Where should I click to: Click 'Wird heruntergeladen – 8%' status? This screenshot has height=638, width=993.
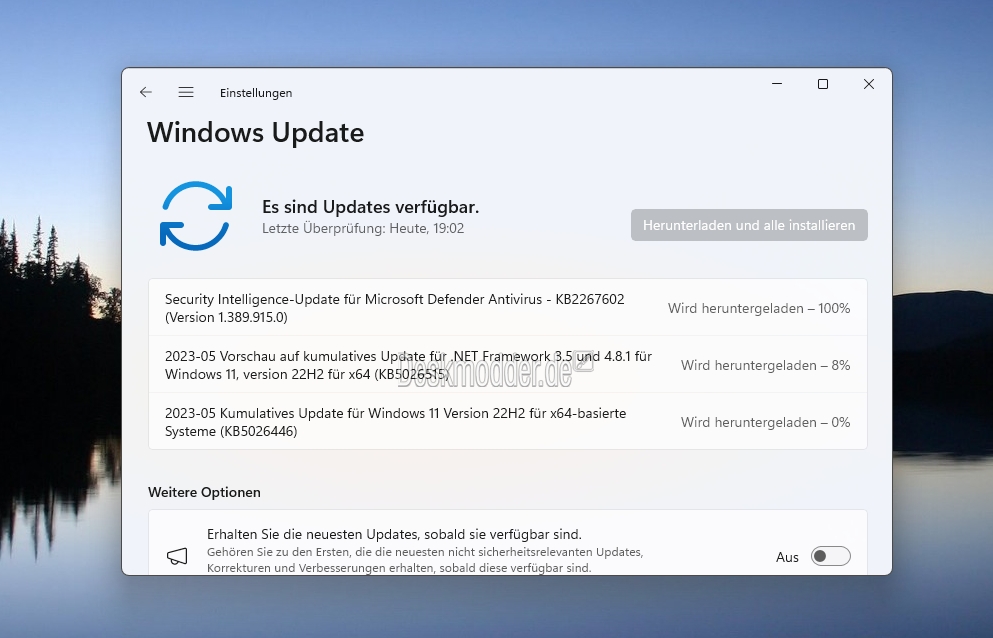tap(765, 366)
